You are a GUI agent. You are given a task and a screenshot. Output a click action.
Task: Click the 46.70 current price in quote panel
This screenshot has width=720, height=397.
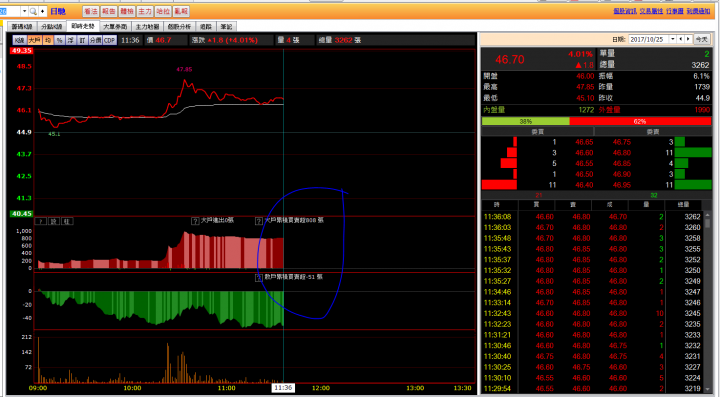click(x=509, y=60)
